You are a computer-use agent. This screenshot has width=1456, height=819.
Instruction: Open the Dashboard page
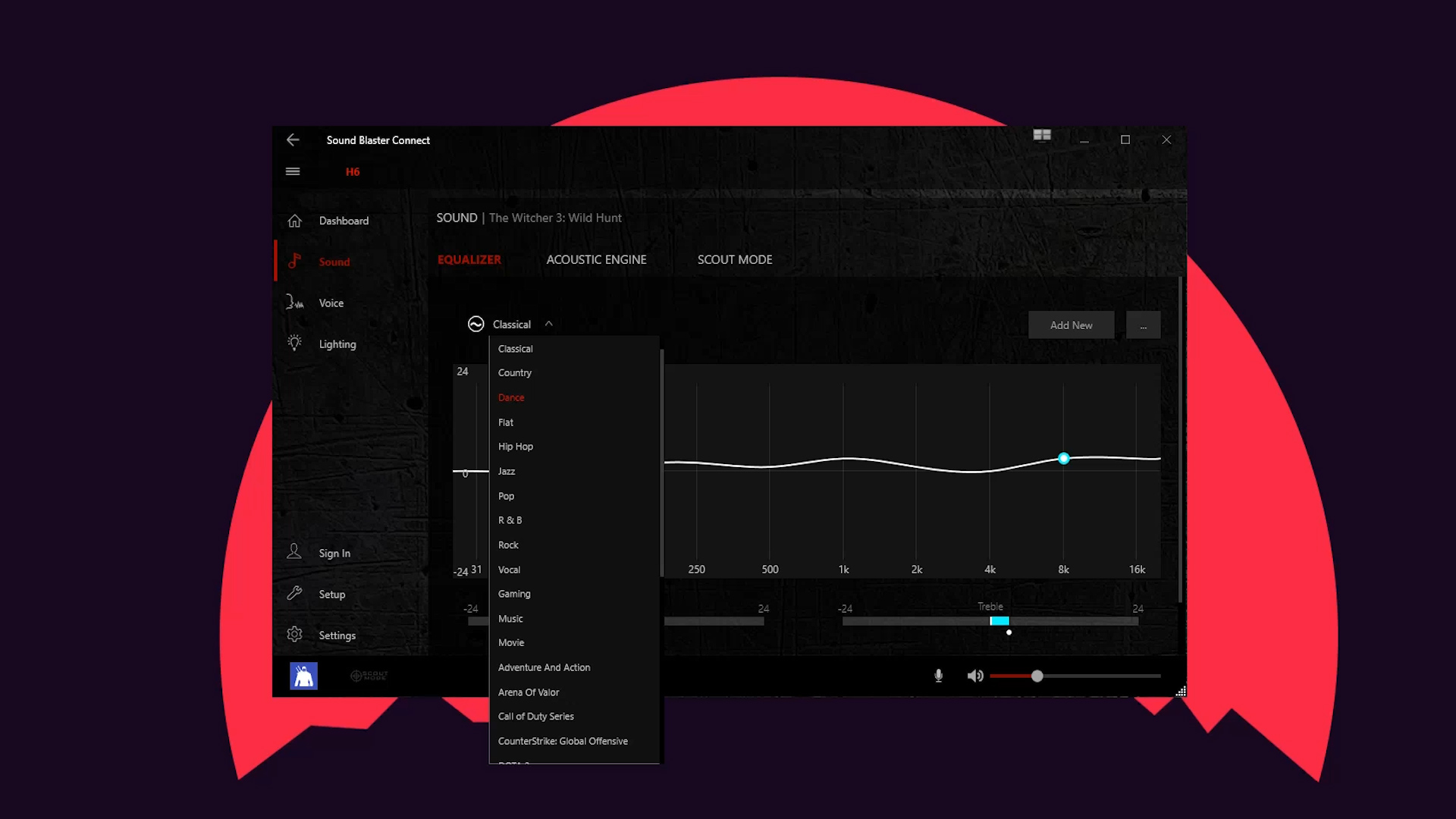(x=344, y=221)
